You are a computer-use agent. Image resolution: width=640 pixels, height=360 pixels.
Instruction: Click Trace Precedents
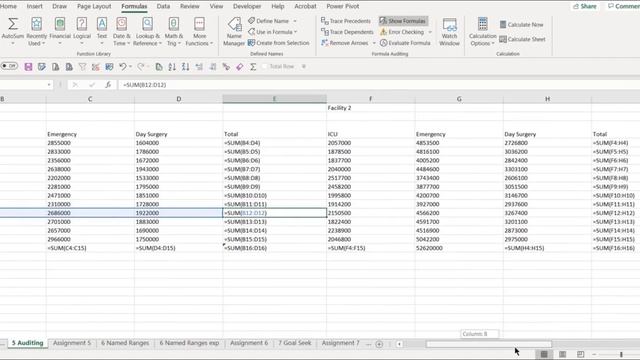click(x=346, y=21)
